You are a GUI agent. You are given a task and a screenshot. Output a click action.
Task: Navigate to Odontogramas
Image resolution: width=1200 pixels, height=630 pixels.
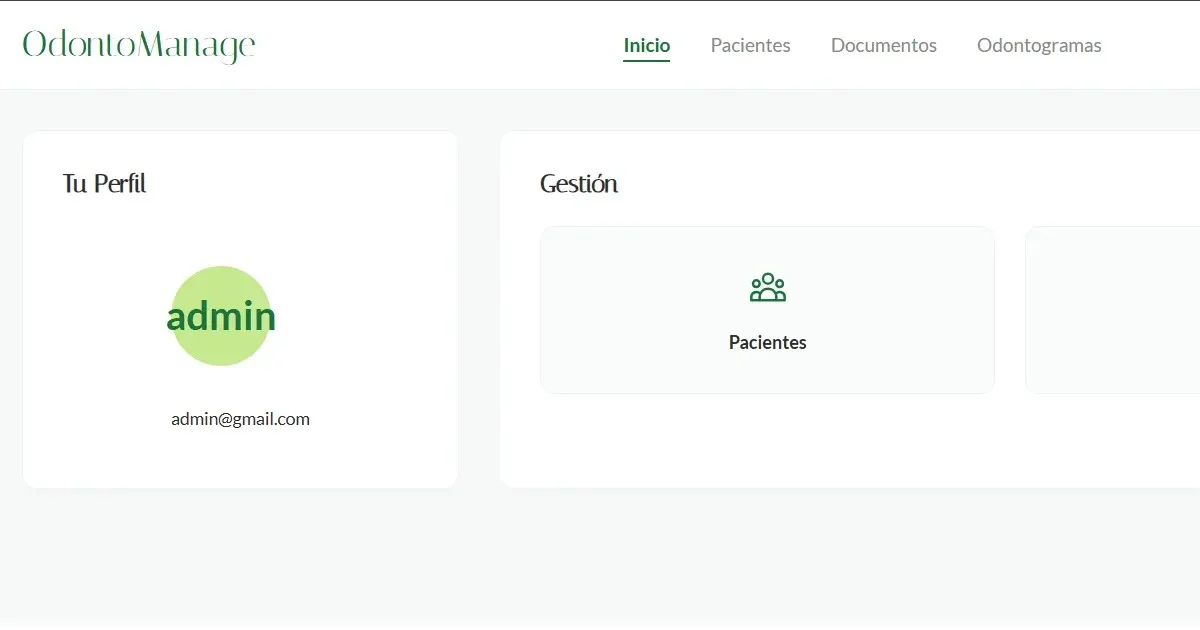tap(1039, 45)
